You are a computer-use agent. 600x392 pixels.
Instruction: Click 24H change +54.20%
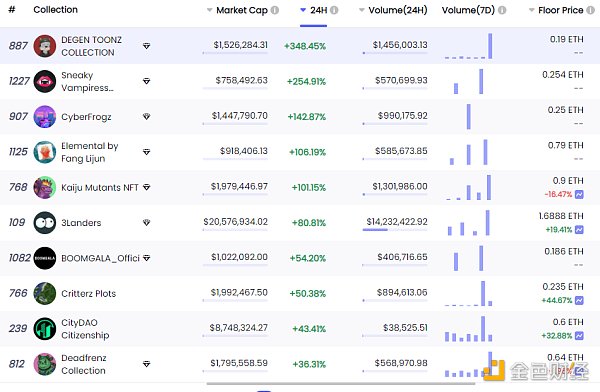tap(308, 258)
